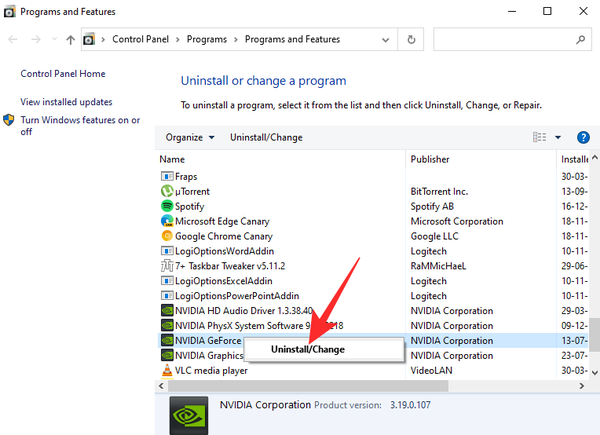
Task: Click the Google Chrome Canary icon
Action: pos(167,236)
